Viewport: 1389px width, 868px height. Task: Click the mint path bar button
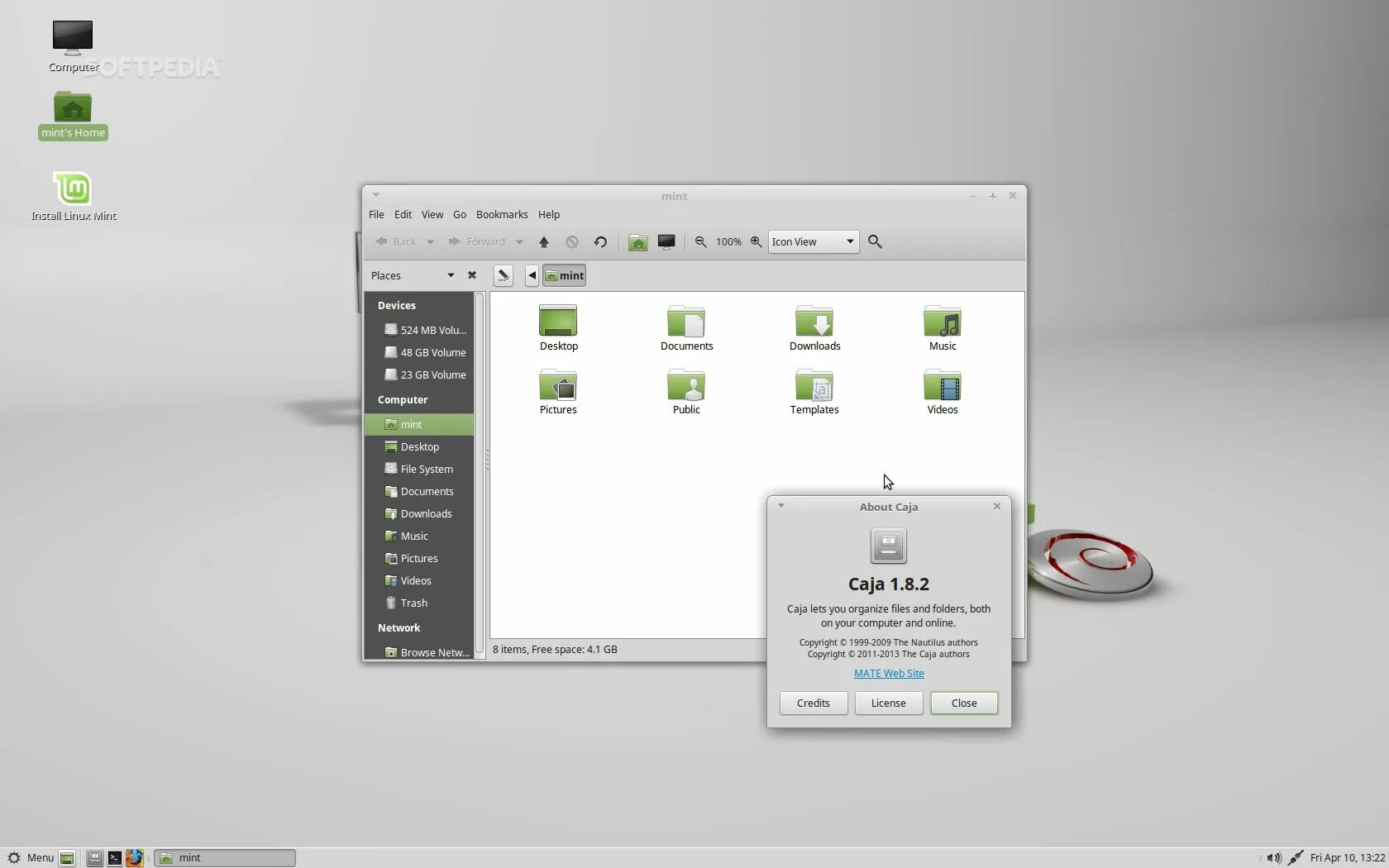tap(564, 275)
